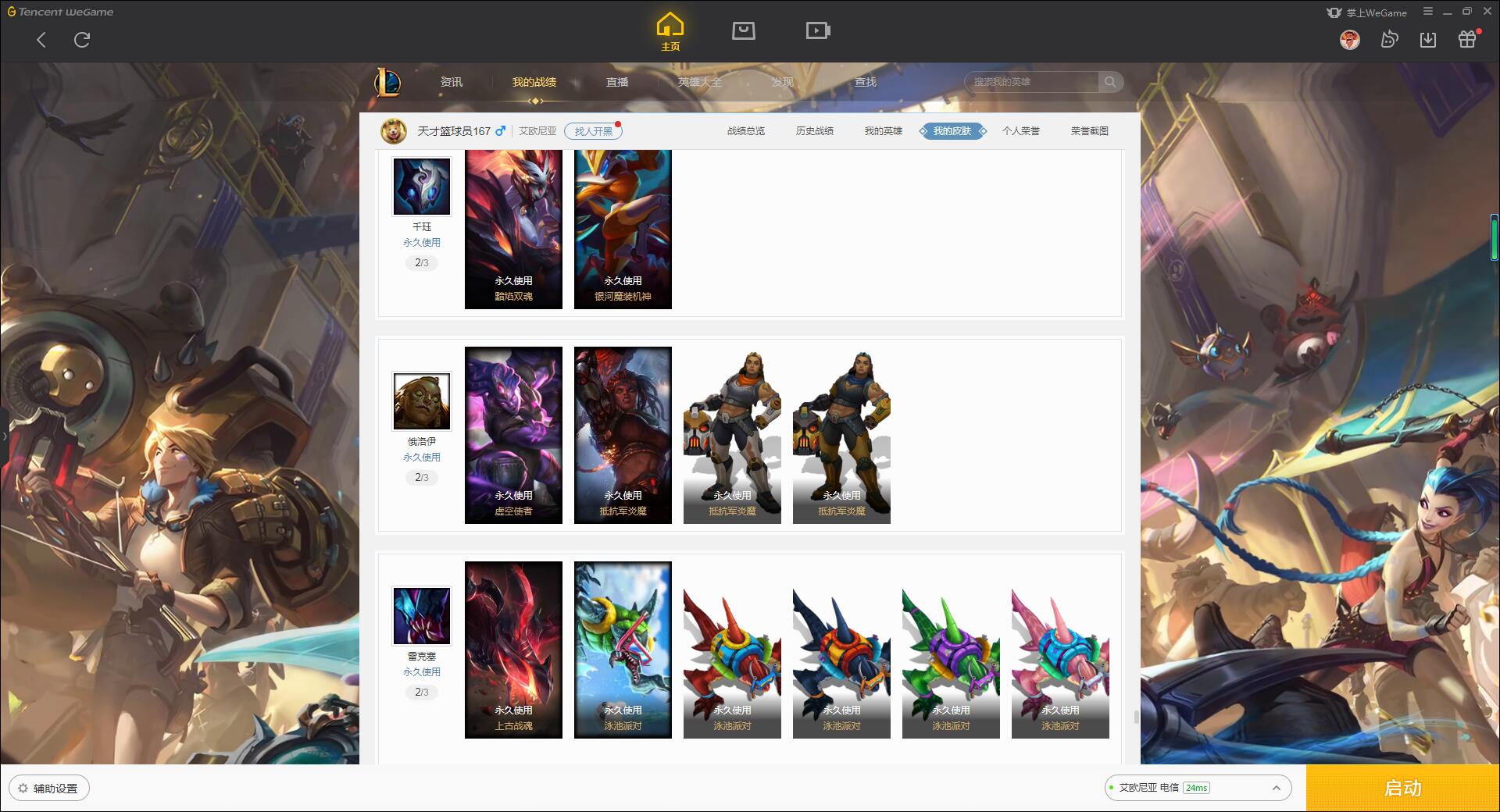This screenshot has width=1500, height=812.
Task: Open the 银河魔装机神 skin card
Action: click(623, 230)
